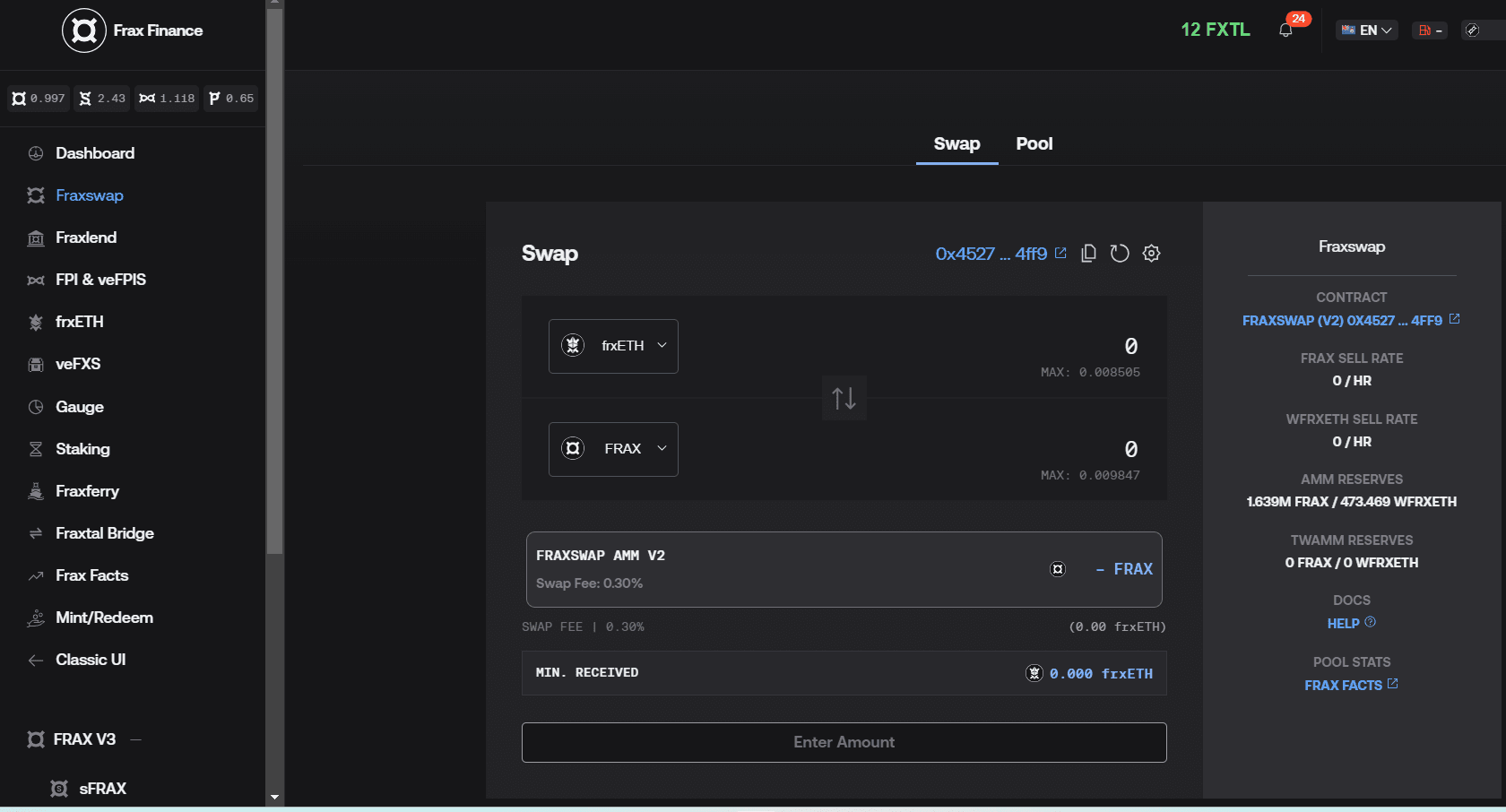Go to Staking
The width and height of the screenshot is (1506, 812).
(82, 449)
